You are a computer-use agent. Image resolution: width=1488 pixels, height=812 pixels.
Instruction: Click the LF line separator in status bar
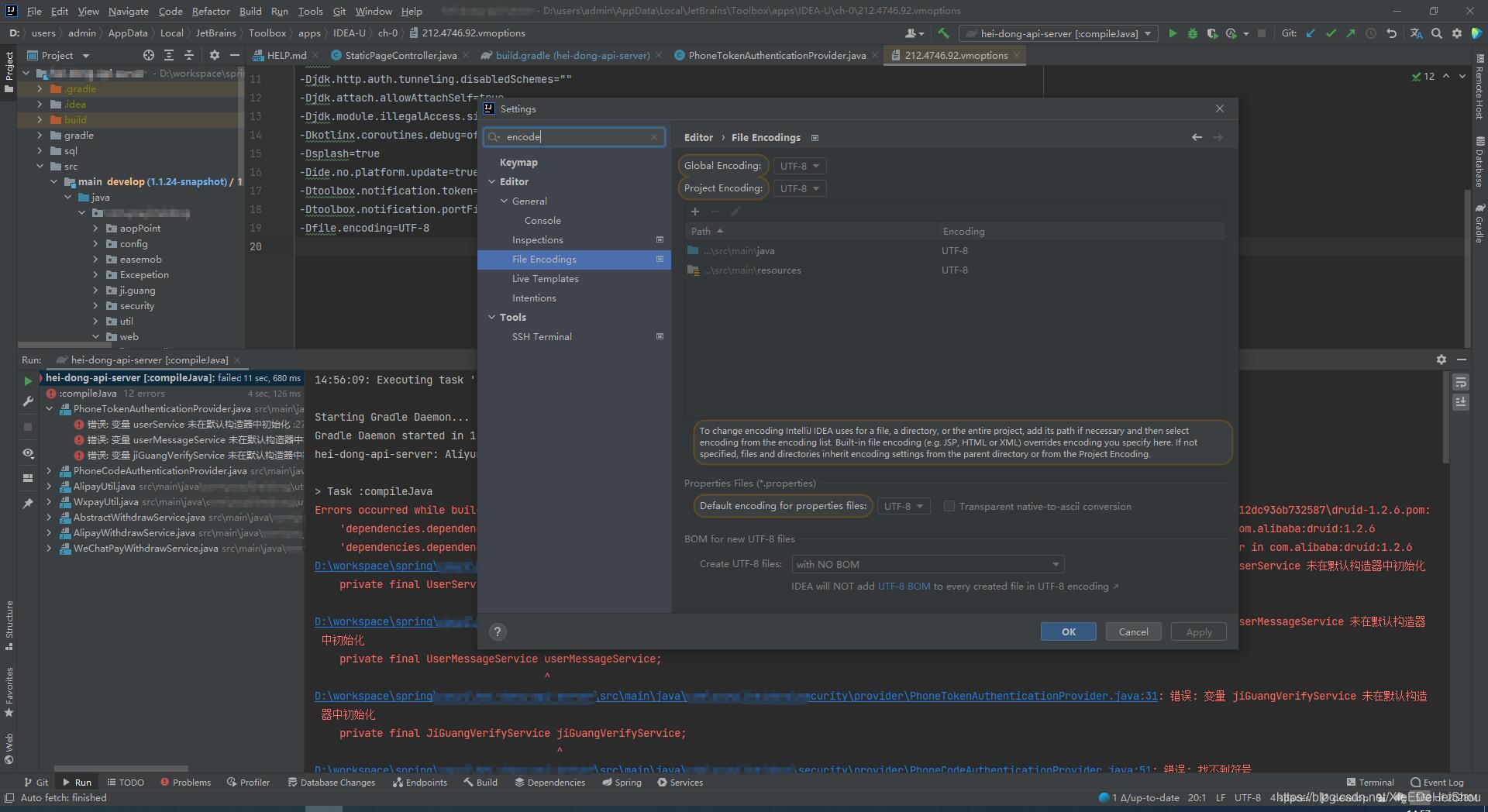(x=1221, y=797)
